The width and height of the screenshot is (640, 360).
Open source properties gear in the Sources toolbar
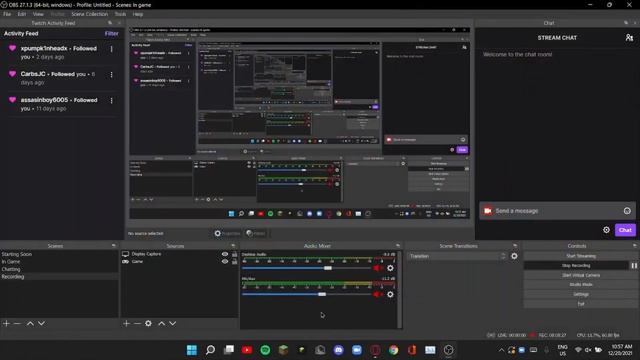(x=148, y=323)
